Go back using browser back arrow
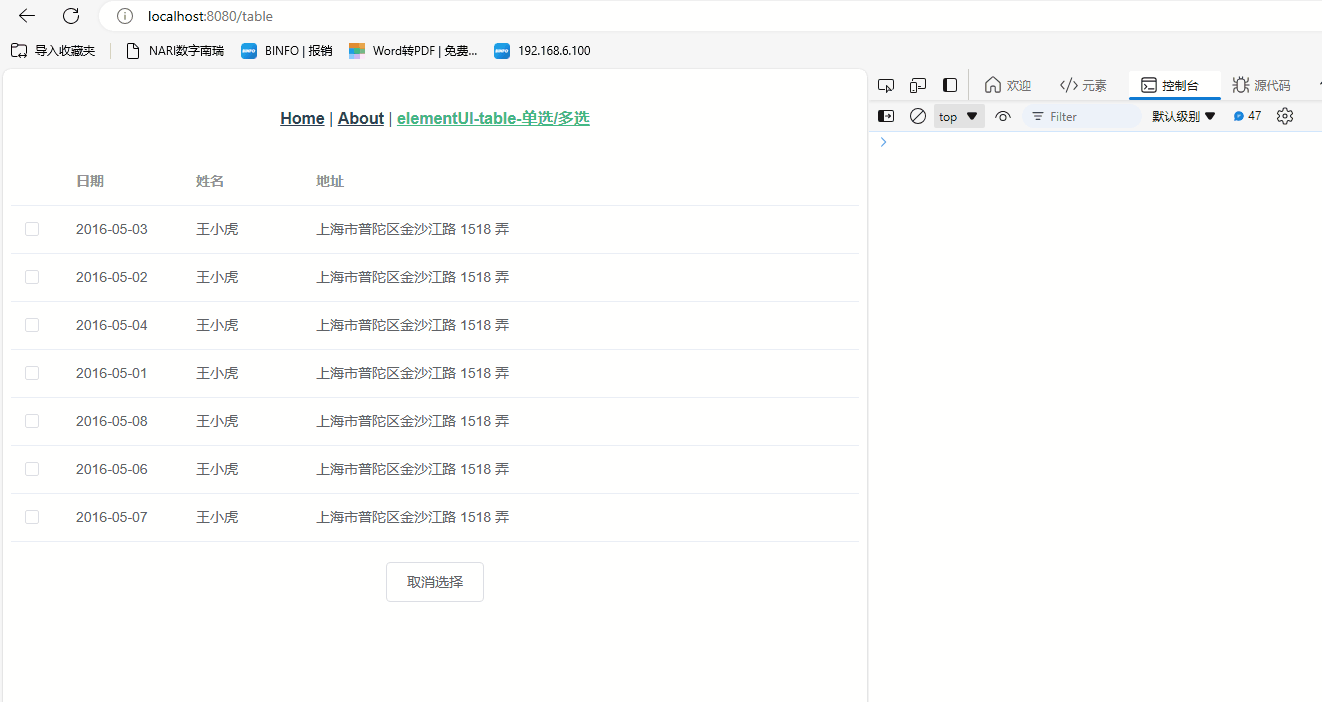This screenshot has height=702, width=1322. click(27, 16)
